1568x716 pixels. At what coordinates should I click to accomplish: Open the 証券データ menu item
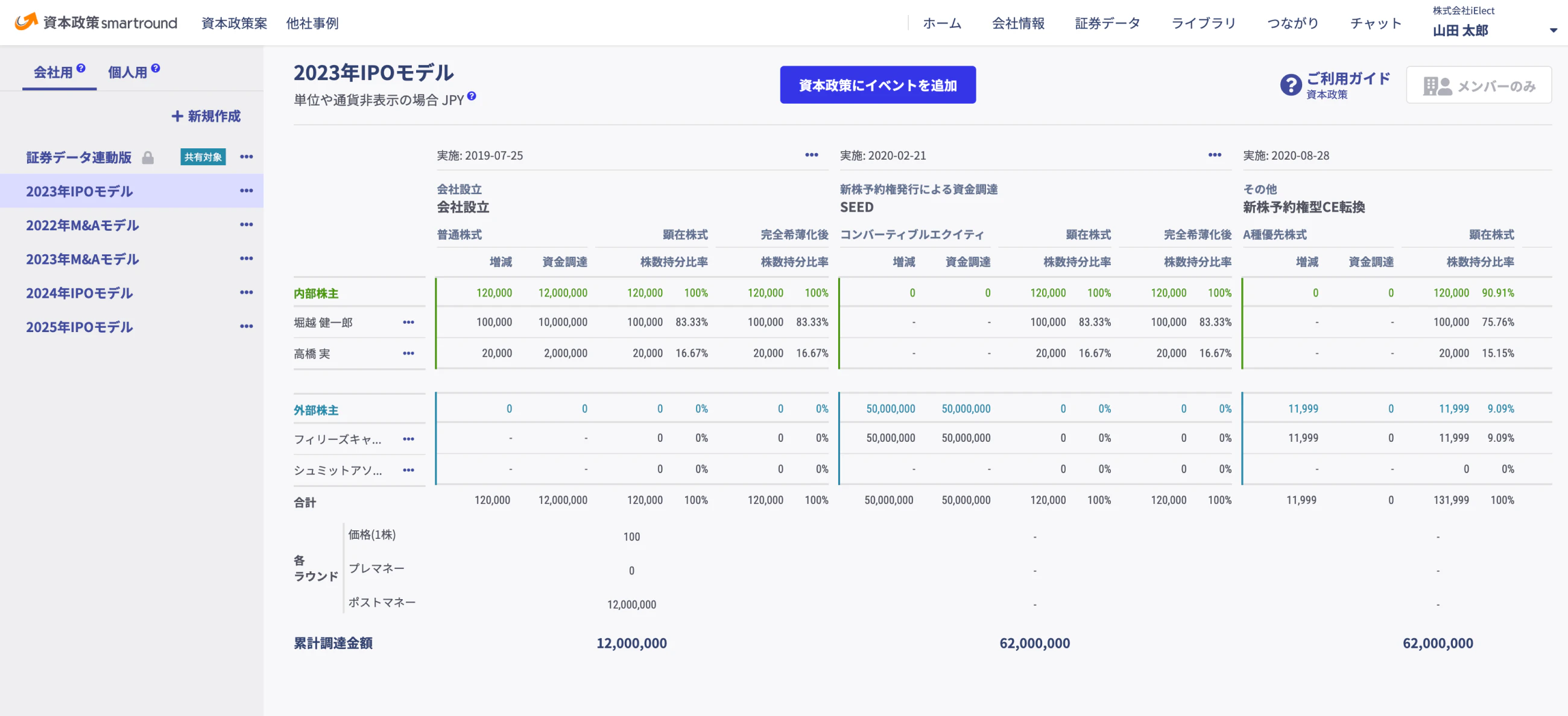tap(1107, 23)
